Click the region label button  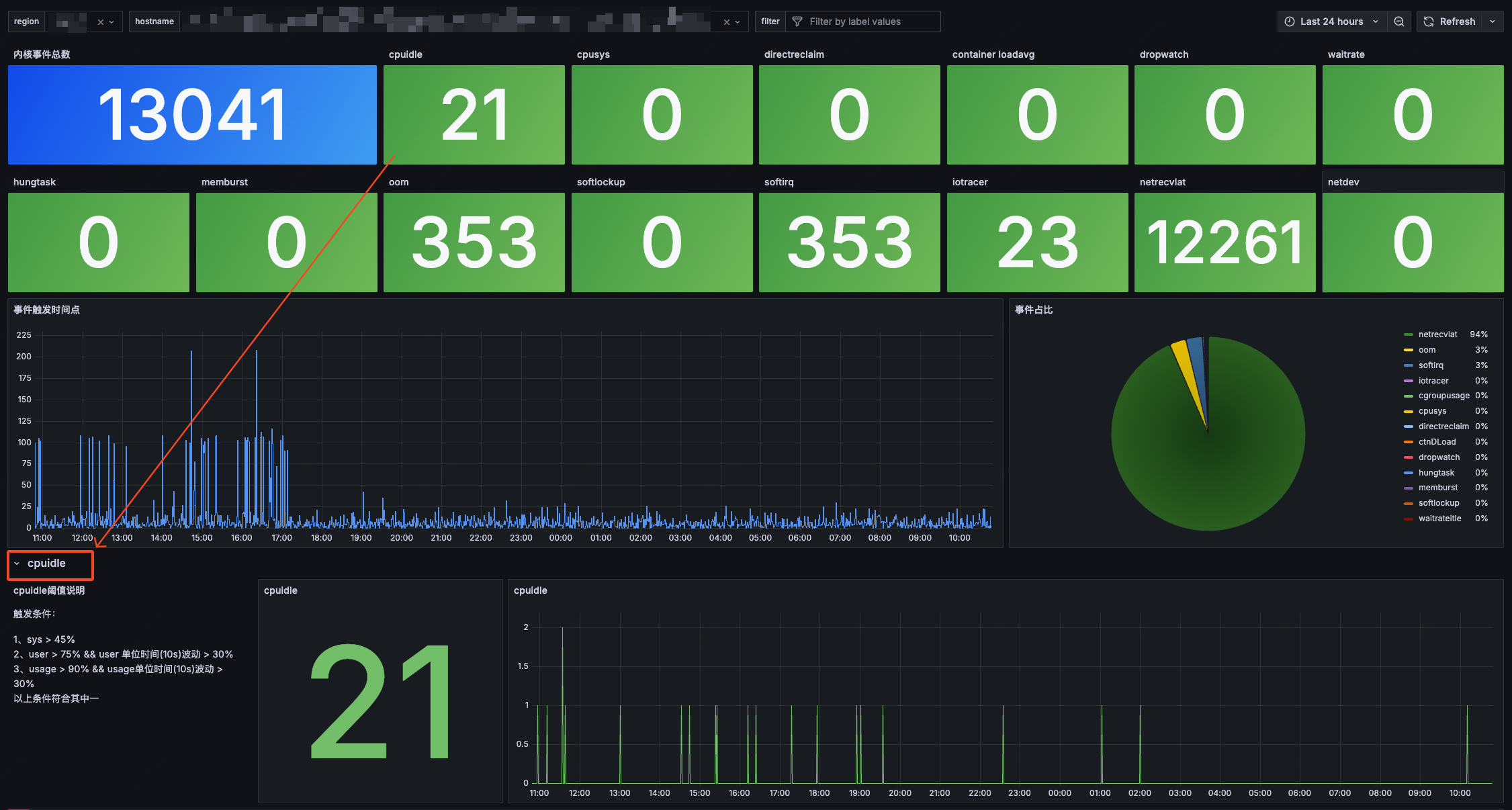26,21
